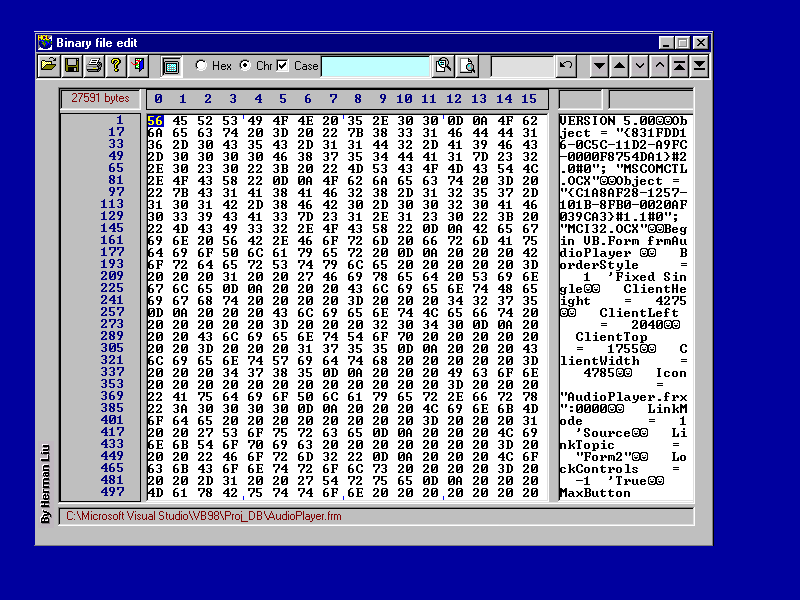Open Help with the question mark icon
This screenshot has height=600, width=800.
(116, 66)
